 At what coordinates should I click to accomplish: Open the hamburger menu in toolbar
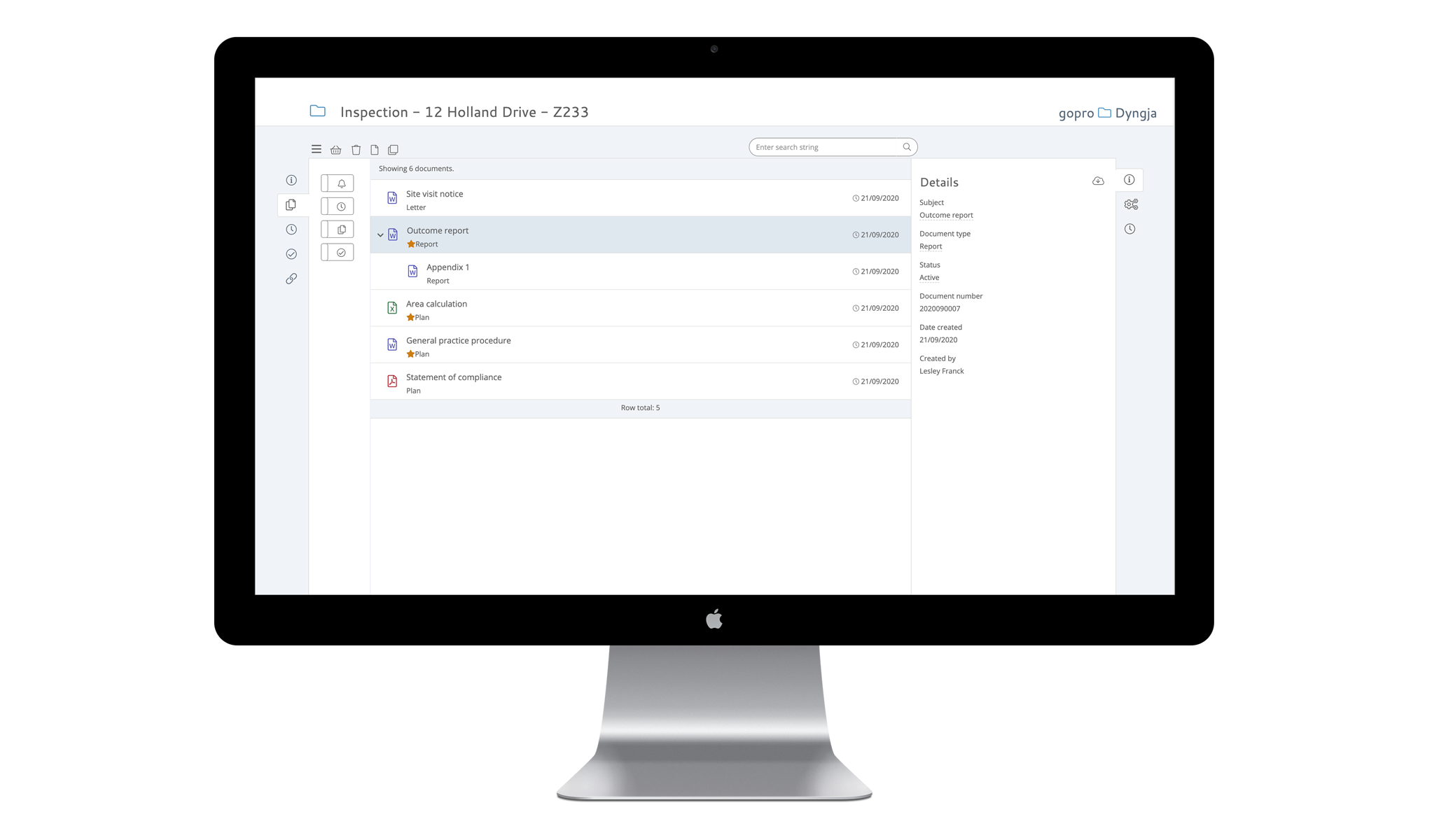pos(317,149)
